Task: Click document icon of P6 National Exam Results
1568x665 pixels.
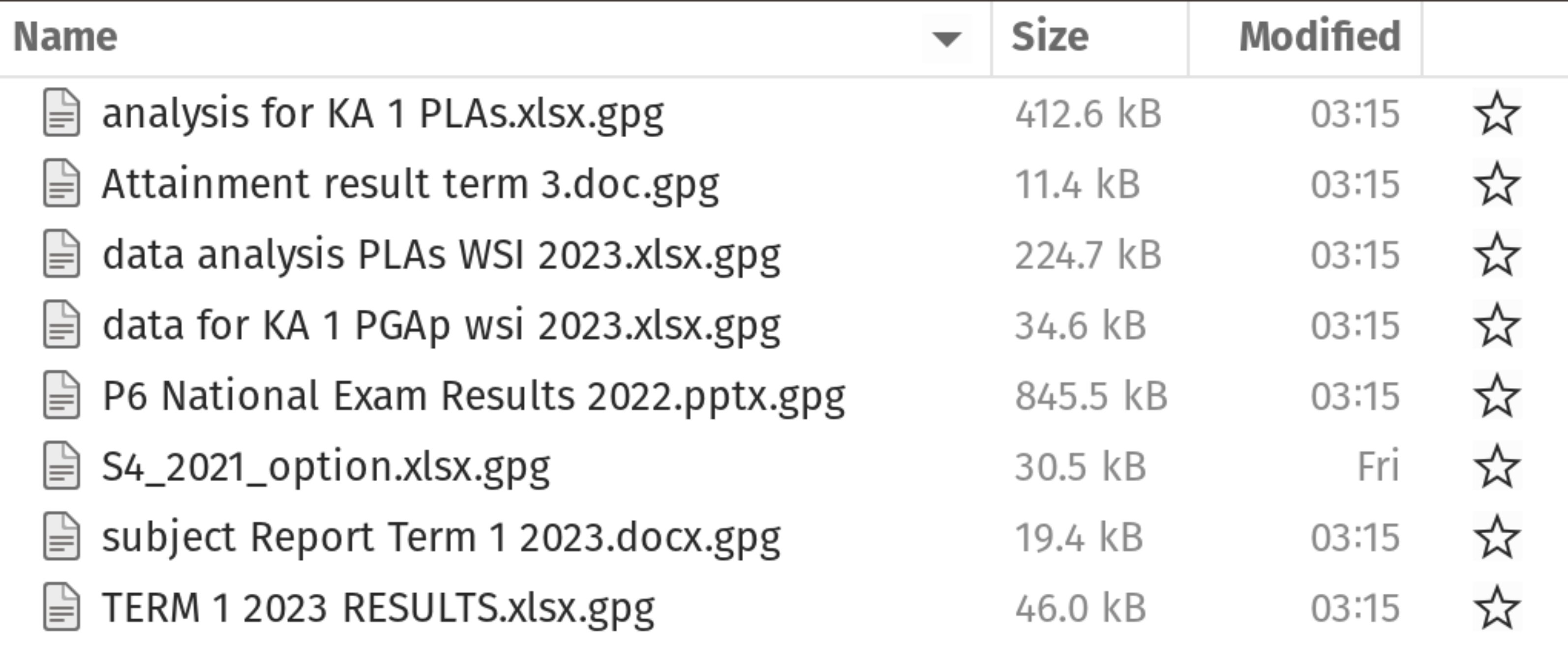Action: (61, 396)
